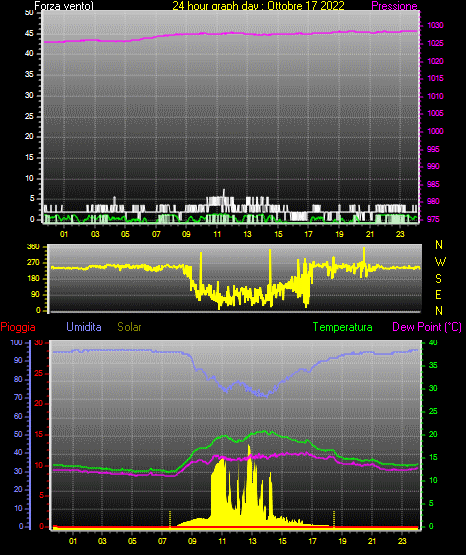Click the Solar legend label
The width and height of the screenshot is (466, 555).
129,327
